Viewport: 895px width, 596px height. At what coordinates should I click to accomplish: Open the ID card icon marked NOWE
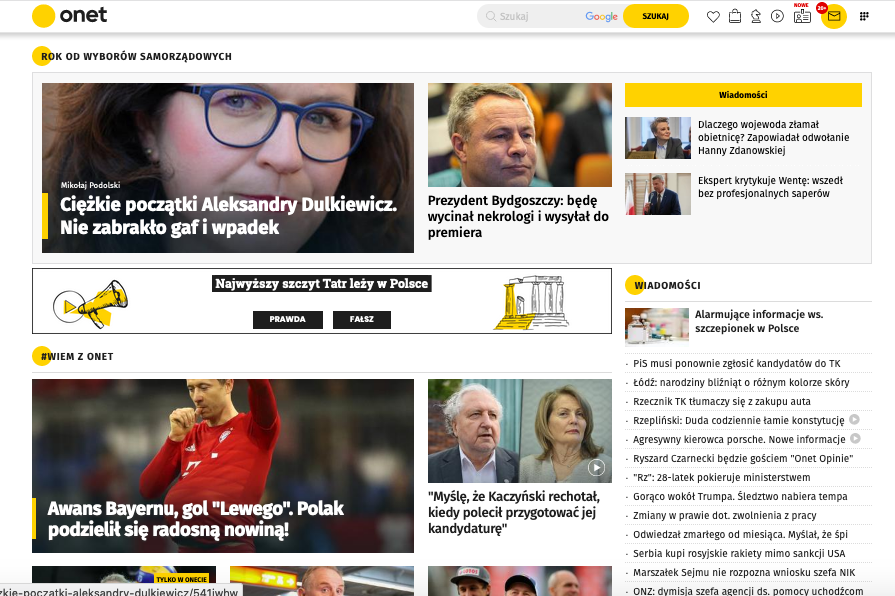pos(801,16)
